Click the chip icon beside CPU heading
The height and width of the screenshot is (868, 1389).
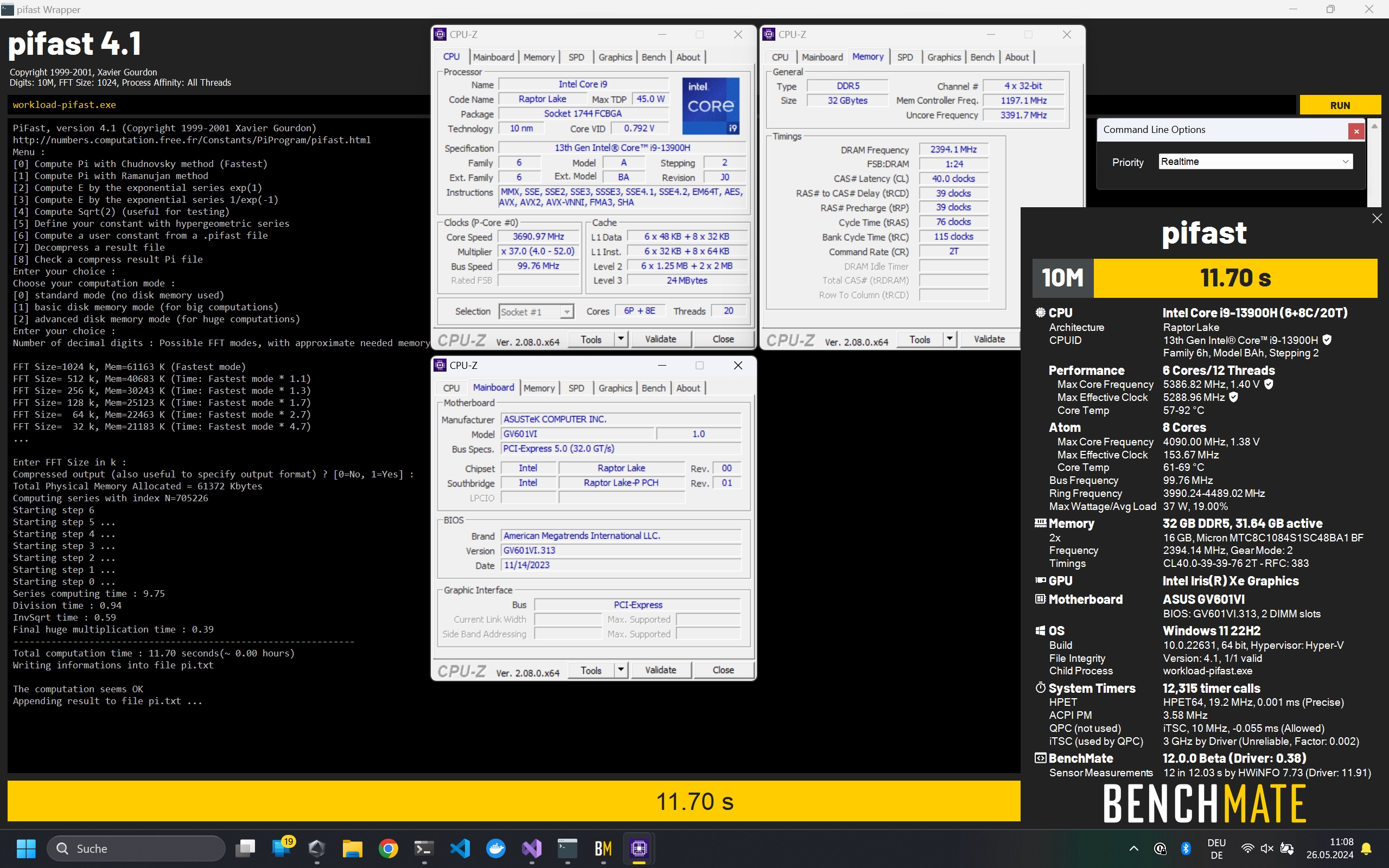(x=1040, y=312)
